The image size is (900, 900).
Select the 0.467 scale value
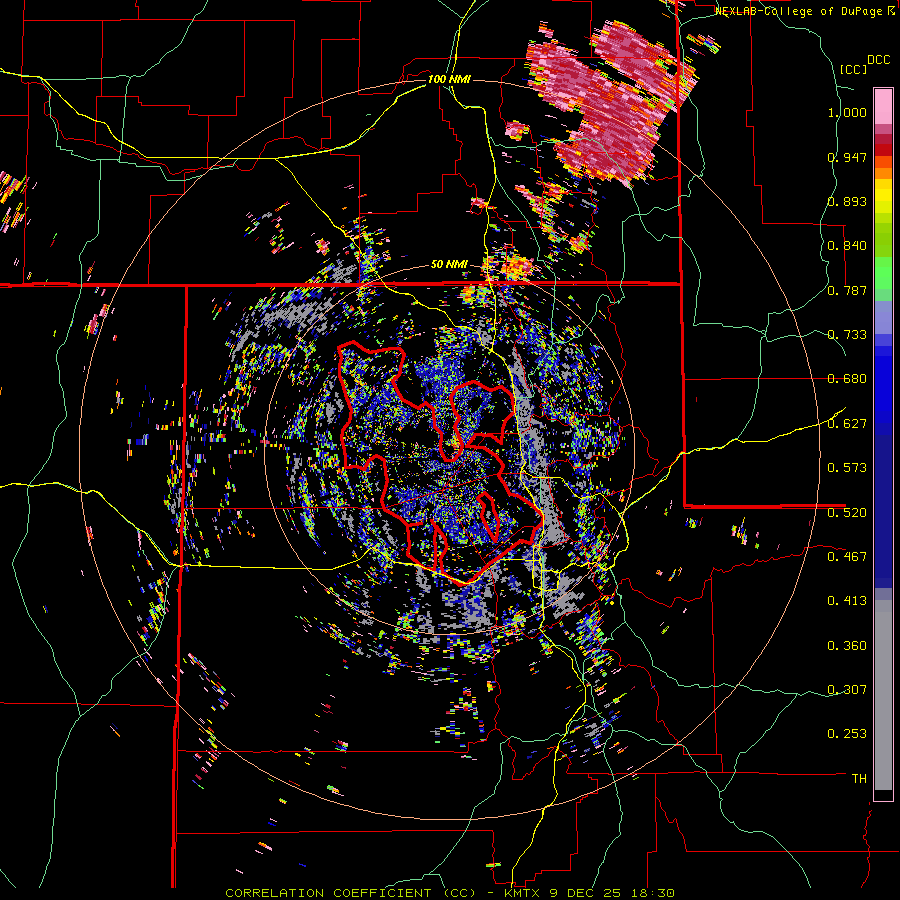pyautogui.click(x=847, y=556)
